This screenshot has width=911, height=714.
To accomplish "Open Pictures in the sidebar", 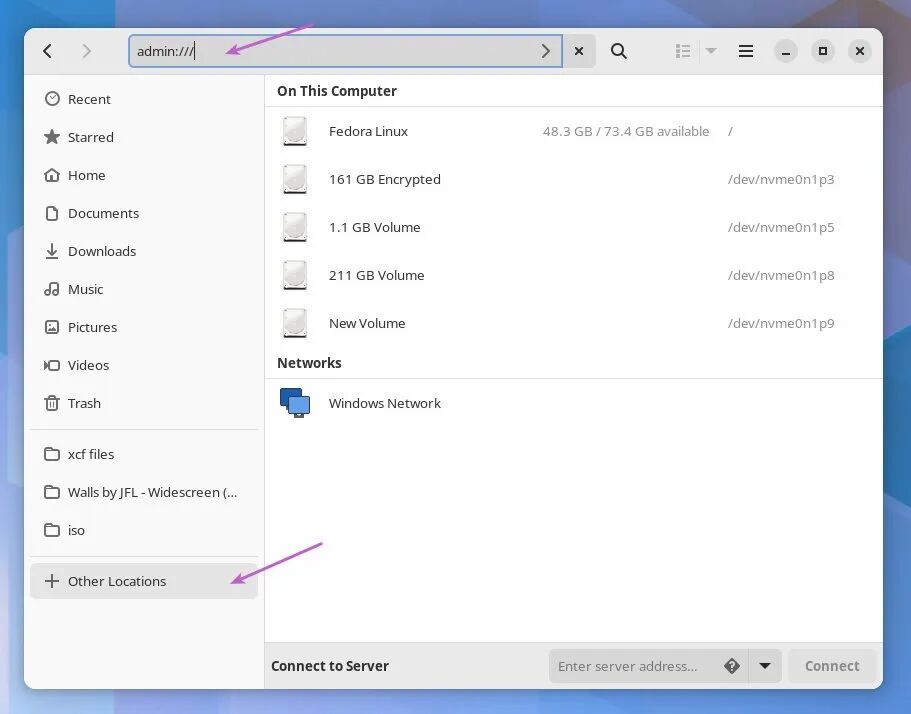I will point(144,327).
